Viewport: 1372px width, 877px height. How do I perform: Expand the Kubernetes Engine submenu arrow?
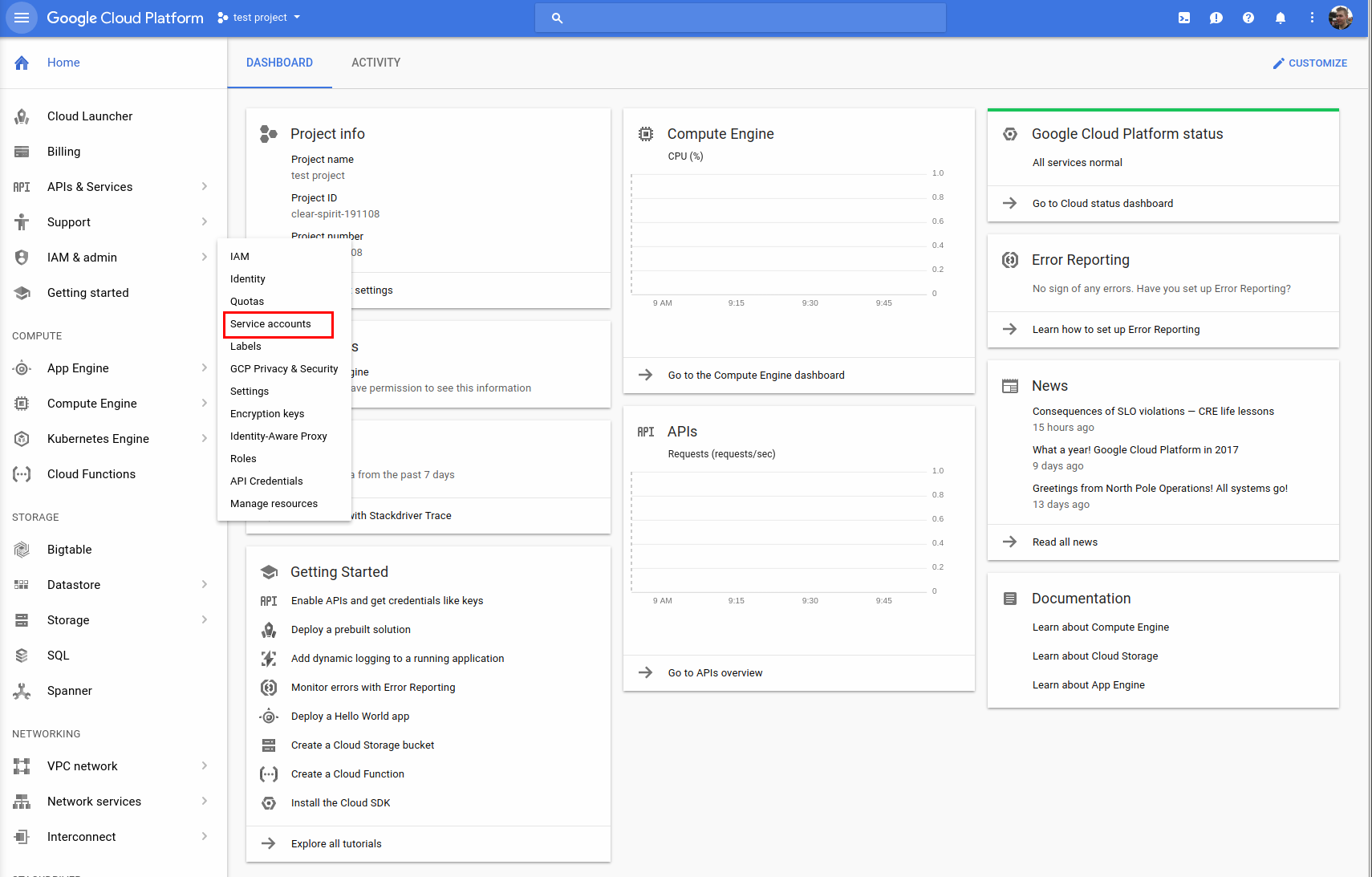pos(205,439)
